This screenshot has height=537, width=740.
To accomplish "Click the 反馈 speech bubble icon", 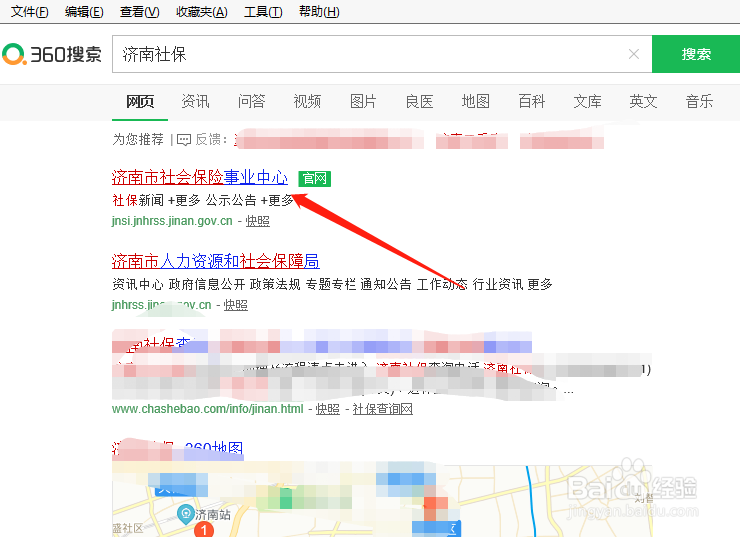I will point(184,140).
